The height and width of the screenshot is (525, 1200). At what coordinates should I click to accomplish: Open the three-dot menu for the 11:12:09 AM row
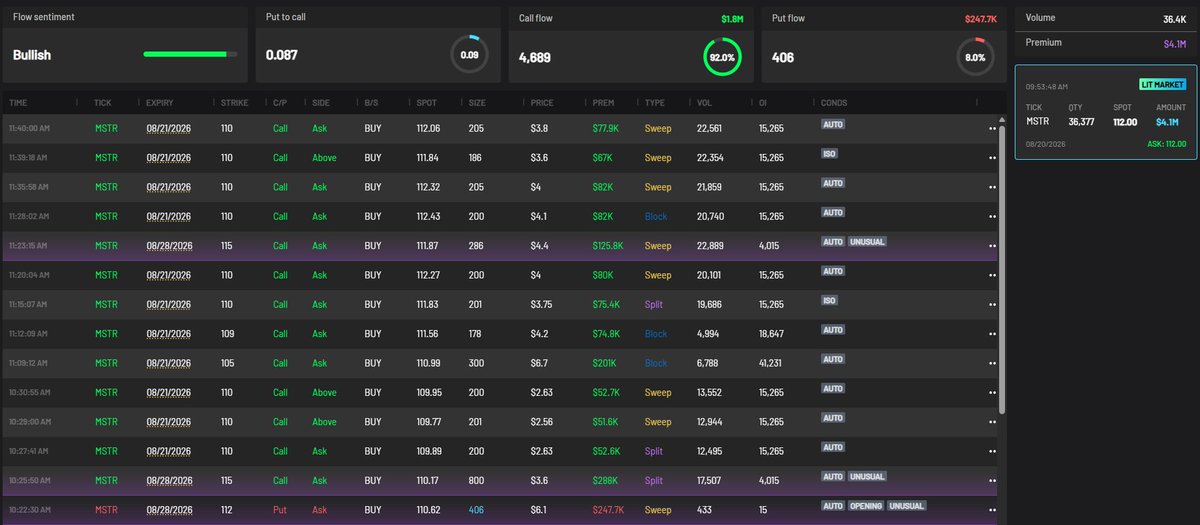[x=992, y=334]
